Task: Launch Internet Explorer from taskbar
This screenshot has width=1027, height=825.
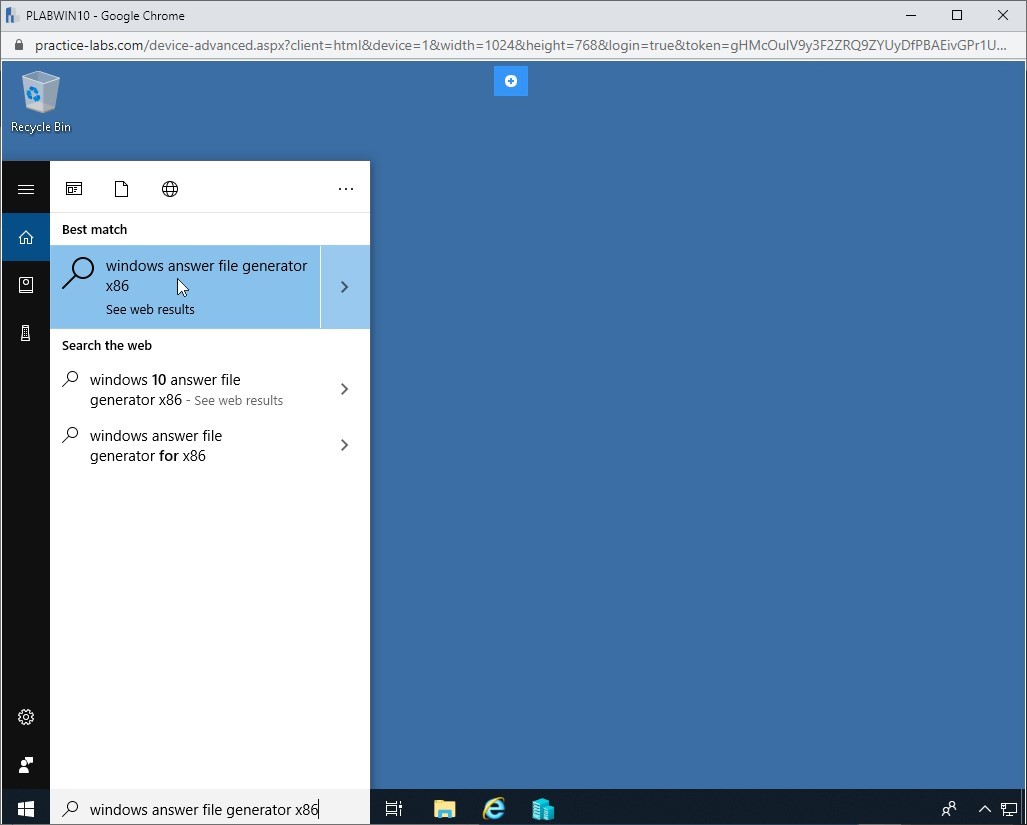Action: [494, 809]
